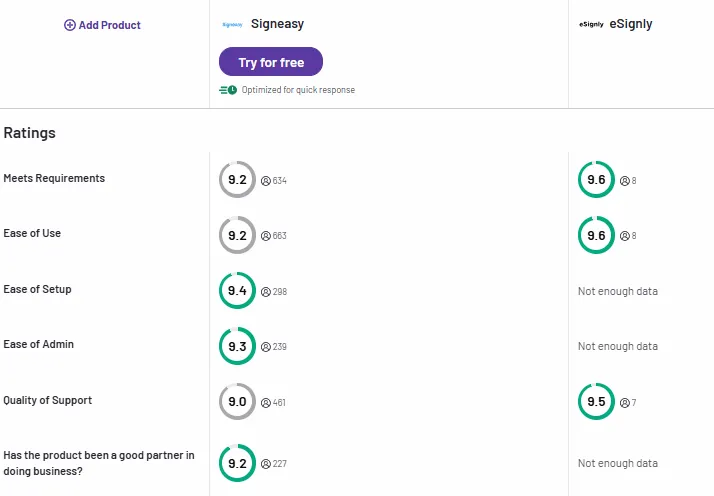The image size is (714, 496).
Task: Click eSignly's Quality of Support reviewer icon
Action: tap(625, 403)
